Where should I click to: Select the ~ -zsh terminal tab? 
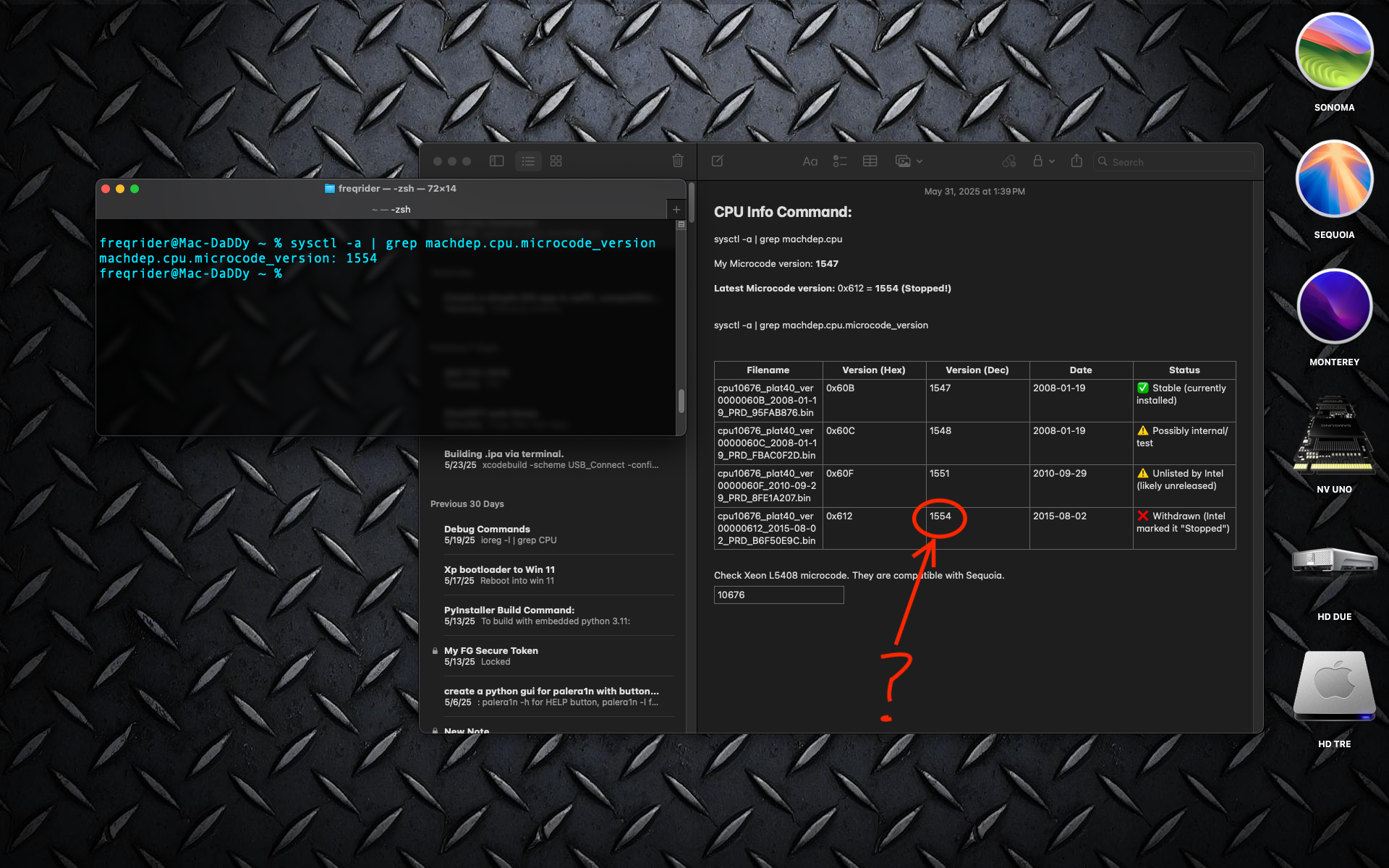point(391,210)
